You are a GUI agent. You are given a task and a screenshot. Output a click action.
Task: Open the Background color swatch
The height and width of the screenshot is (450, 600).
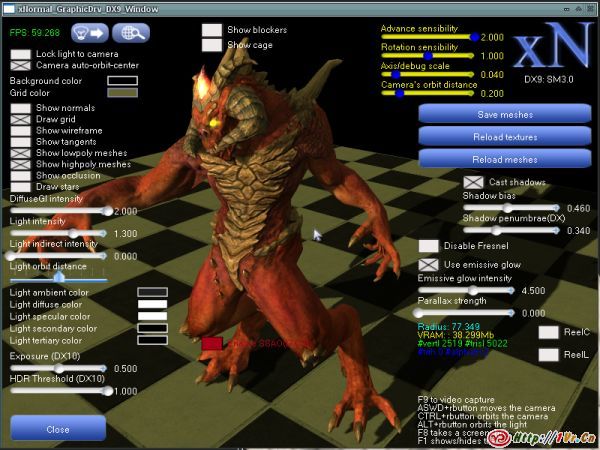(x=123, y=80)
